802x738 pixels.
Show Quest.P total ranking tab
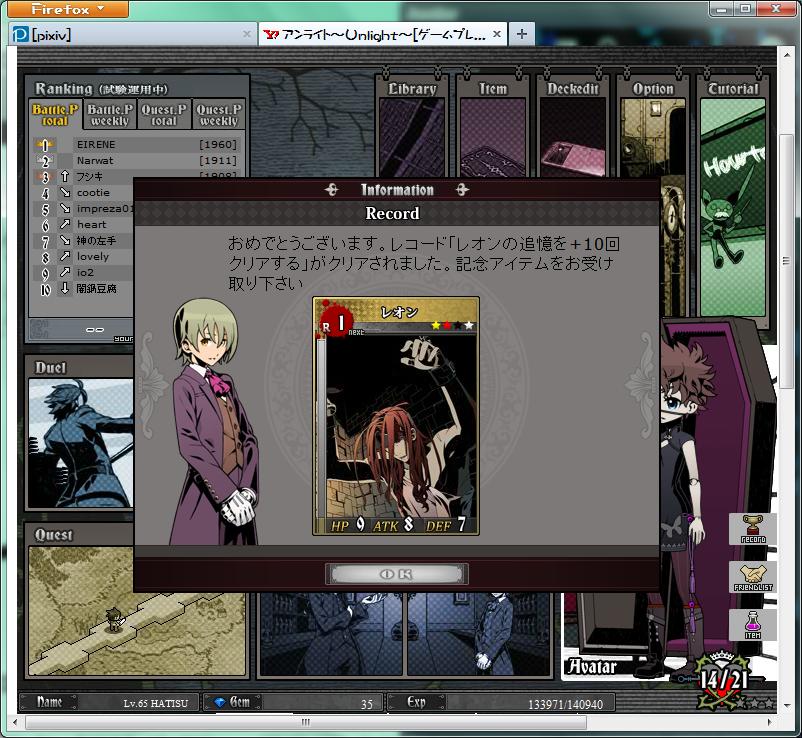pos(164,115)
